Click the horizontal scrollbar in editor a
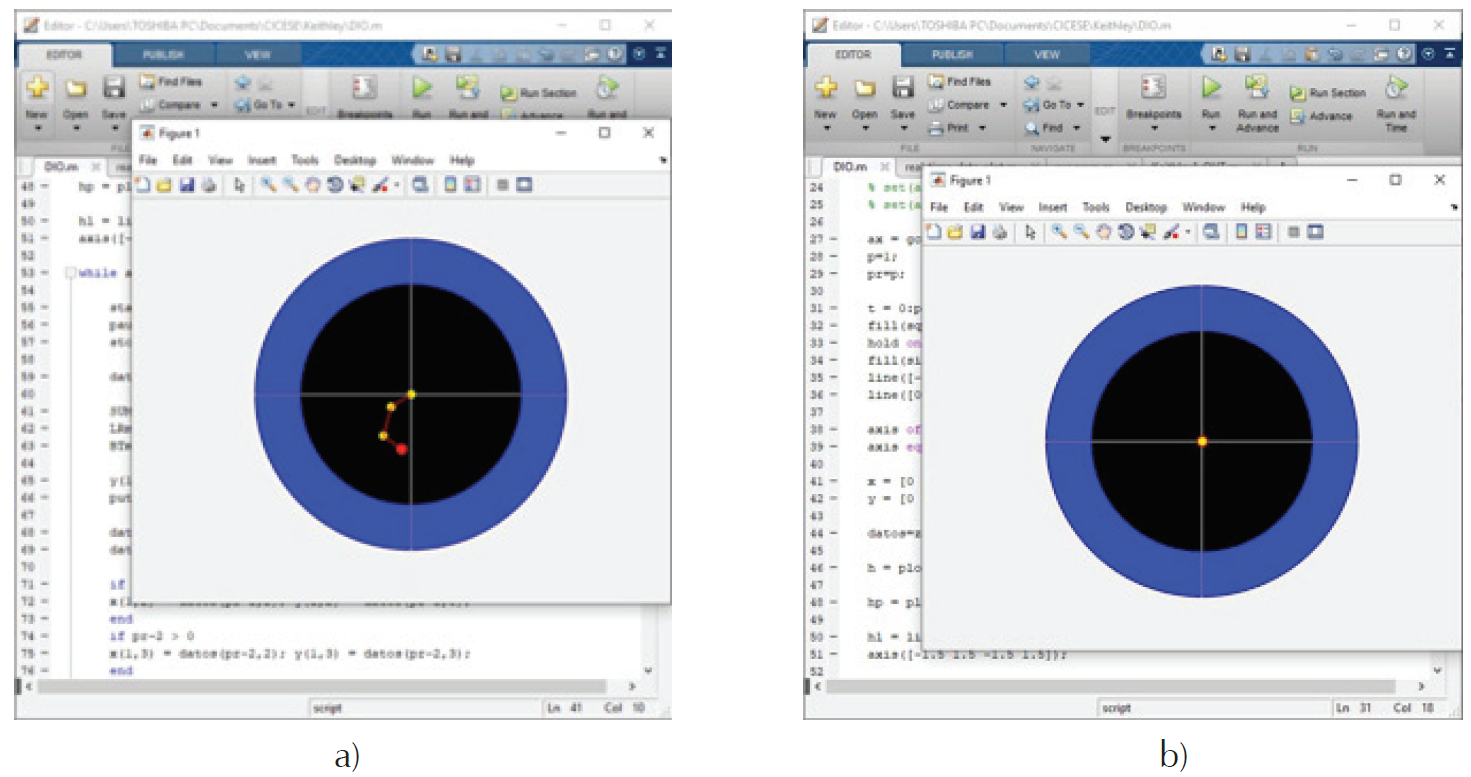 [x=320, y=687]
